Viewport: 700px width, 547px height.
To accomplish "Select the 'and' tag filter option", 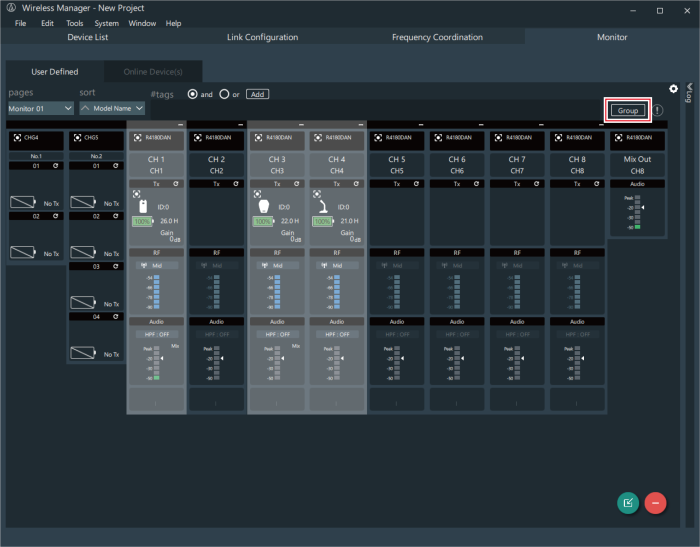I will (x=192, y=94).
